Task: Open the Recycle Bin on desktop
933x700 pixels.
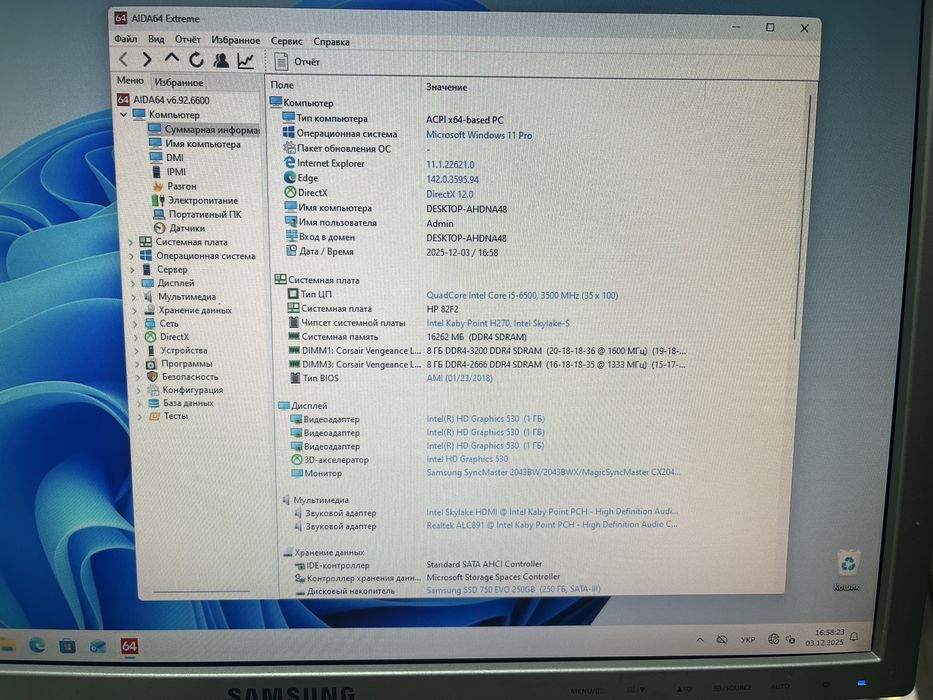Action: [x=847, y=570]
